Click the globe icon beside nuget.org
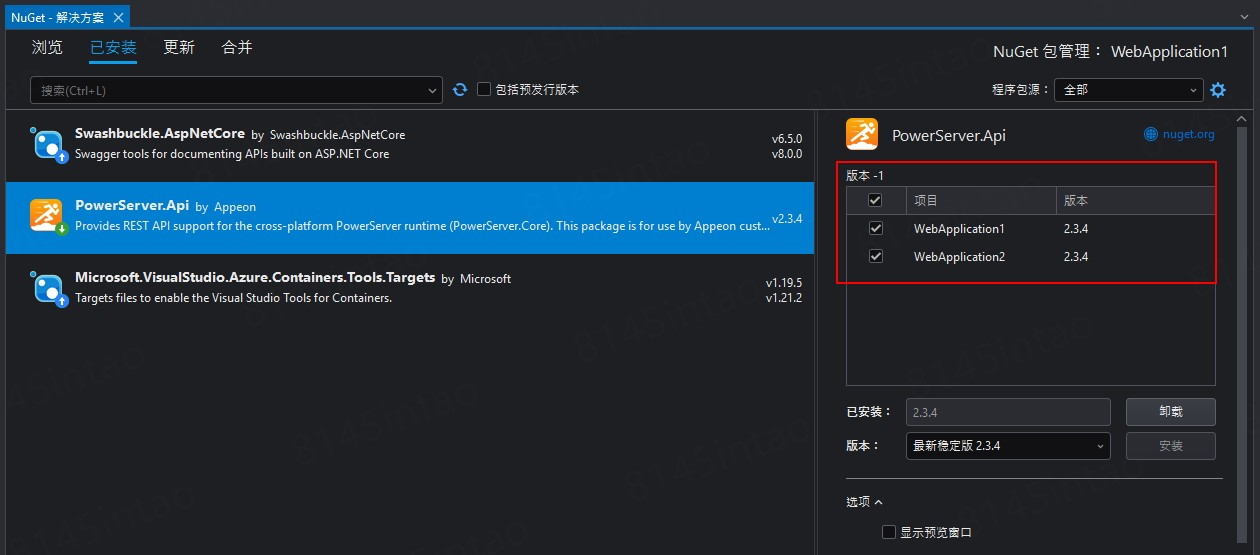1260x555 pixels. pyautogui.click(x=1151, y=134)
